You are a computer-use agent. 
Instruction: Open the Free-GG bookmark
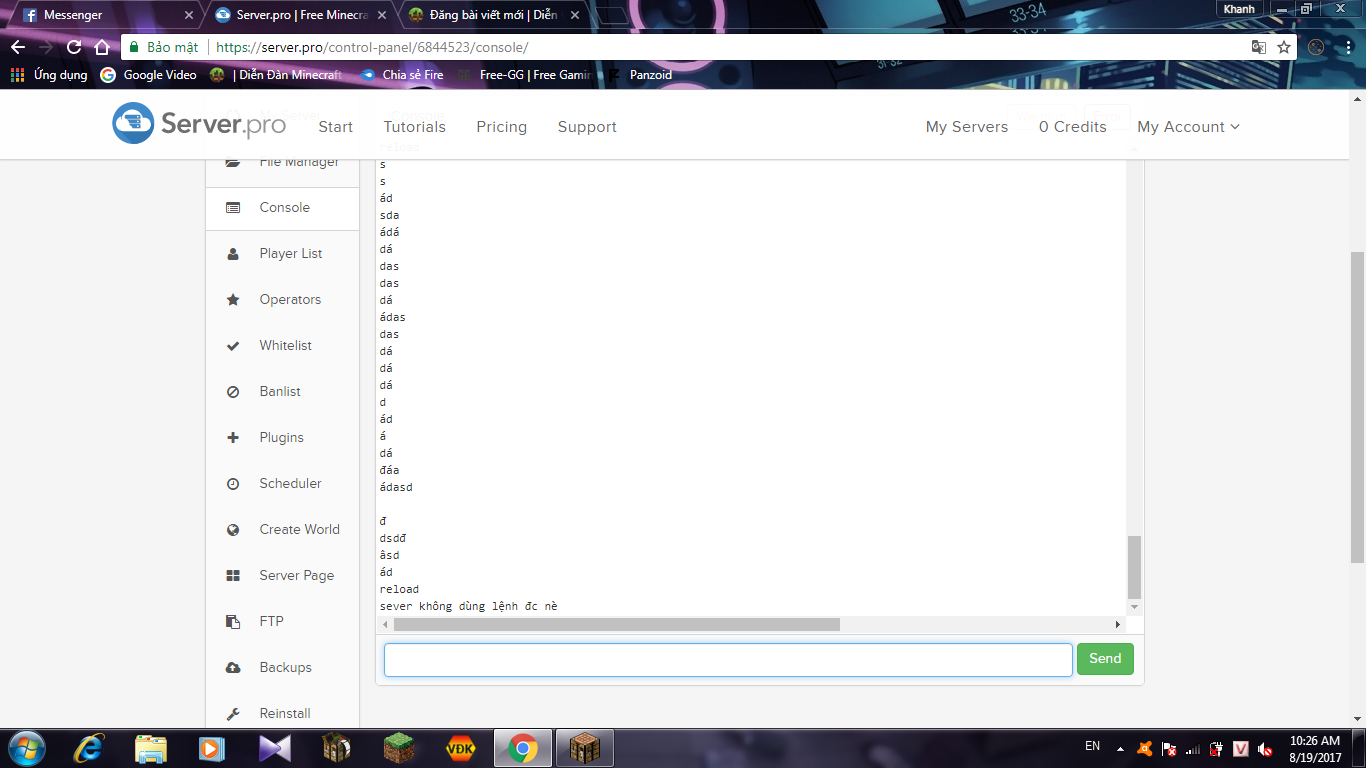524,75
